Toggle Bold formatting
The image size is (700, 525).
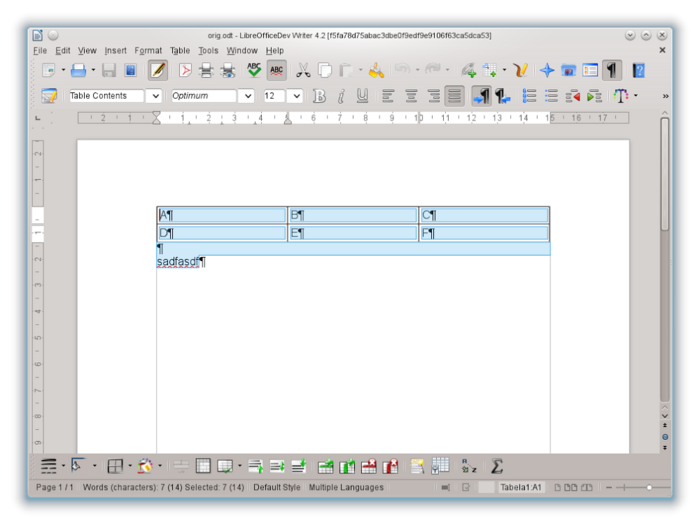pyautogui.click(x=319, y=96)
